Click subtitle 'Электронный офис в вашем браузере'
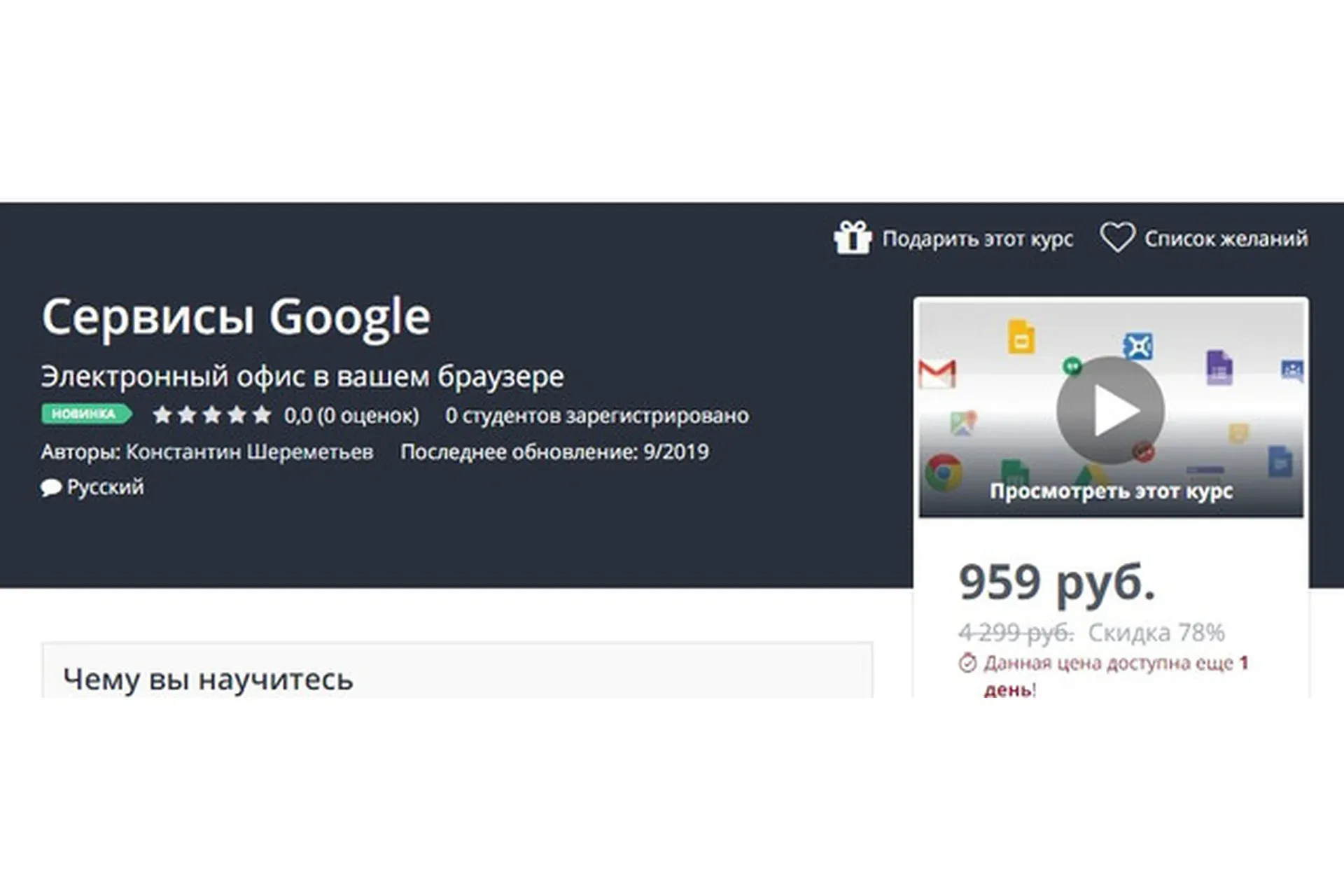The height and width of the screenshot is (896, 1344). pyautogui.click(x=302, y=377)
